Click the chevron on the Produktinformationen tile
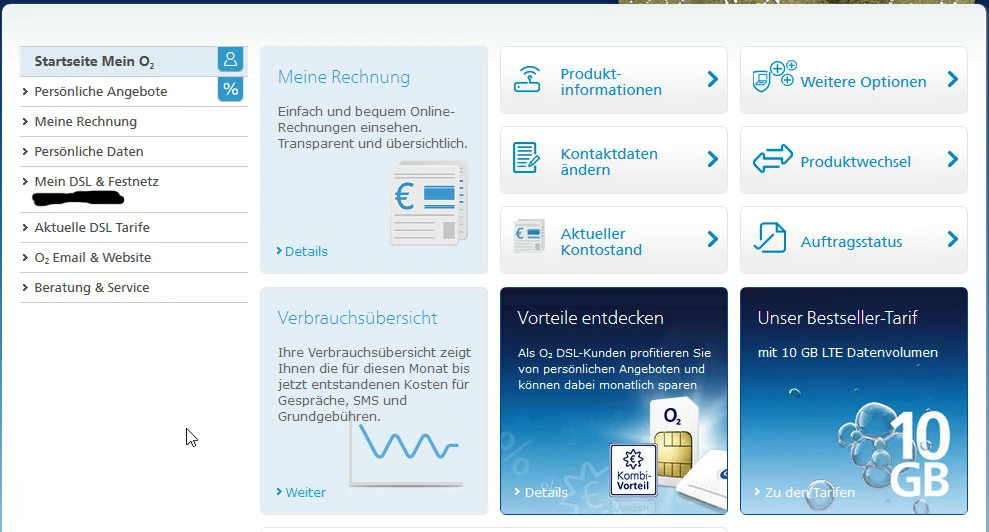 (713, 80)
